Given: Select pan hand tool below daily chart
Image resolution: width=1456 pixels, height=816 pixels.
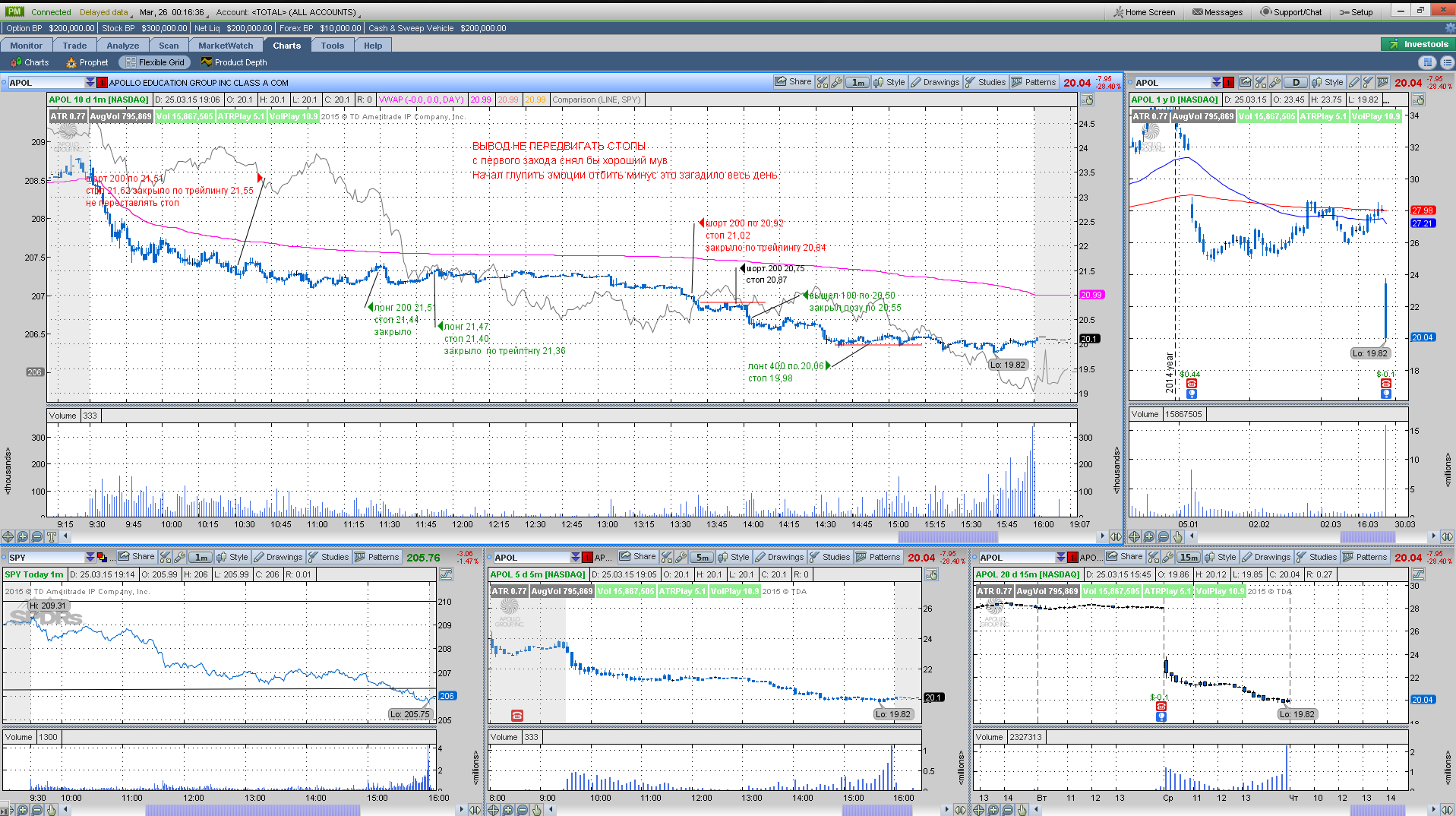Looking at the screenshot, I should pyautogui.click(x=1177, y=536).
